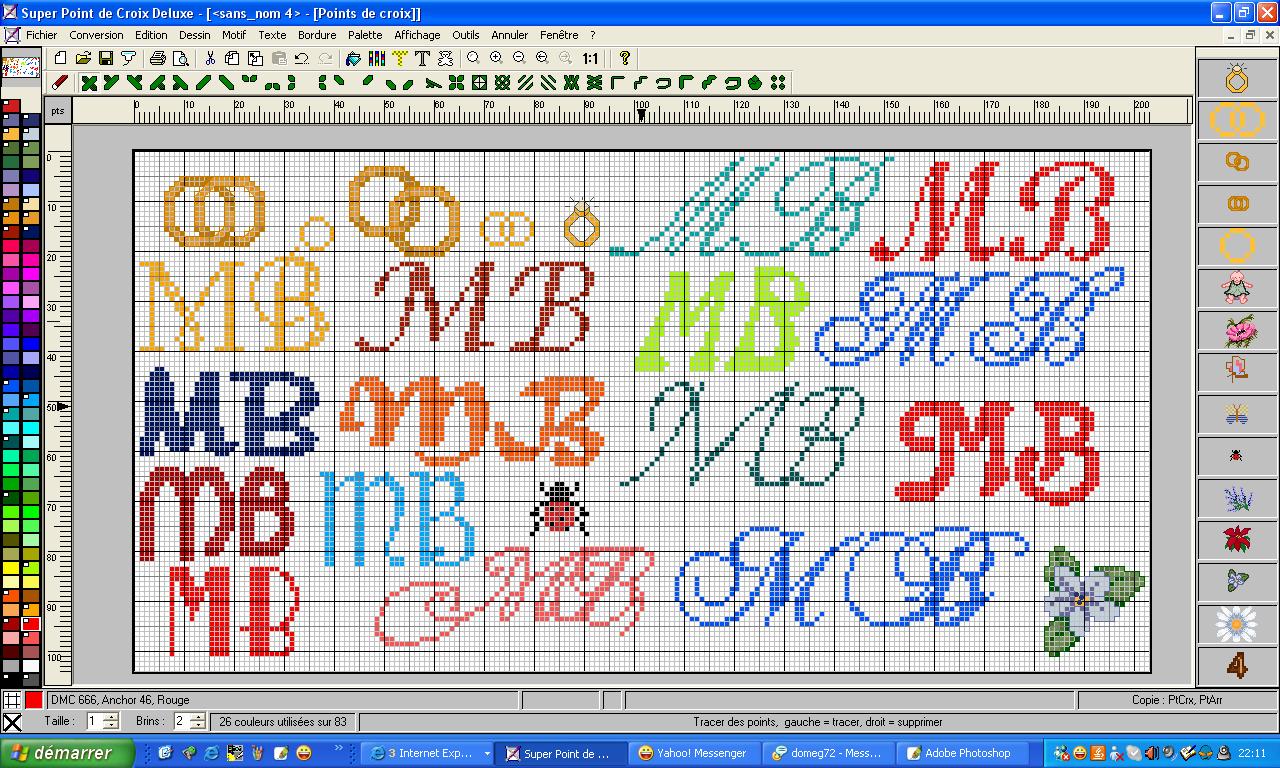Open the Bordure menu

[x=316, y=34]
